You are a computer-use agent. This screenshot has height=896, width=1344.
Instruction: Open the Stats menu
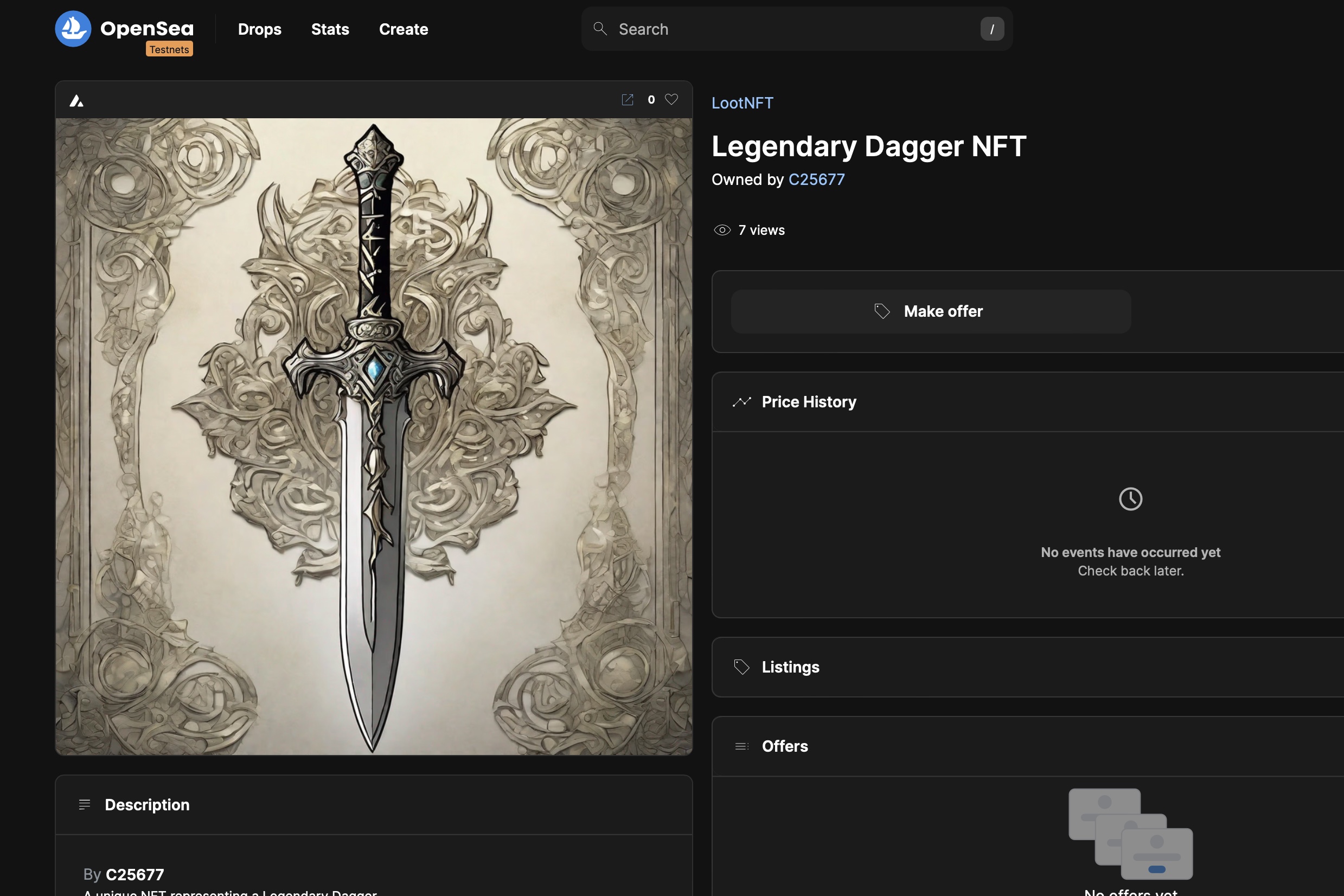(x=330, y=29)
